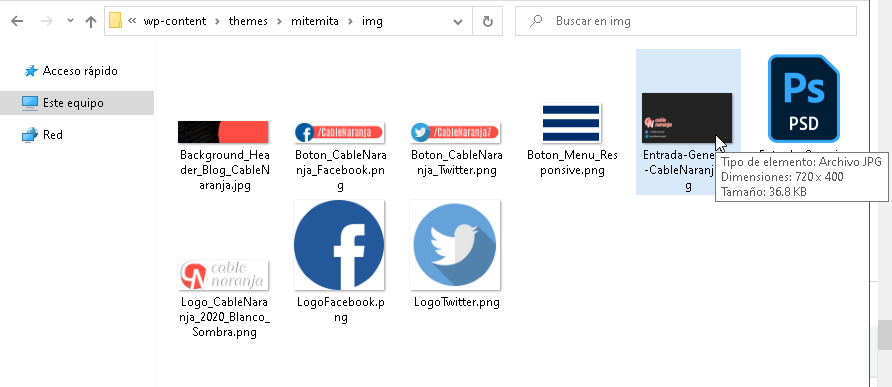Click the vertical scrollbar thumb
The width and height of the screenshot is (892, 387).
(x=885, y=335)
